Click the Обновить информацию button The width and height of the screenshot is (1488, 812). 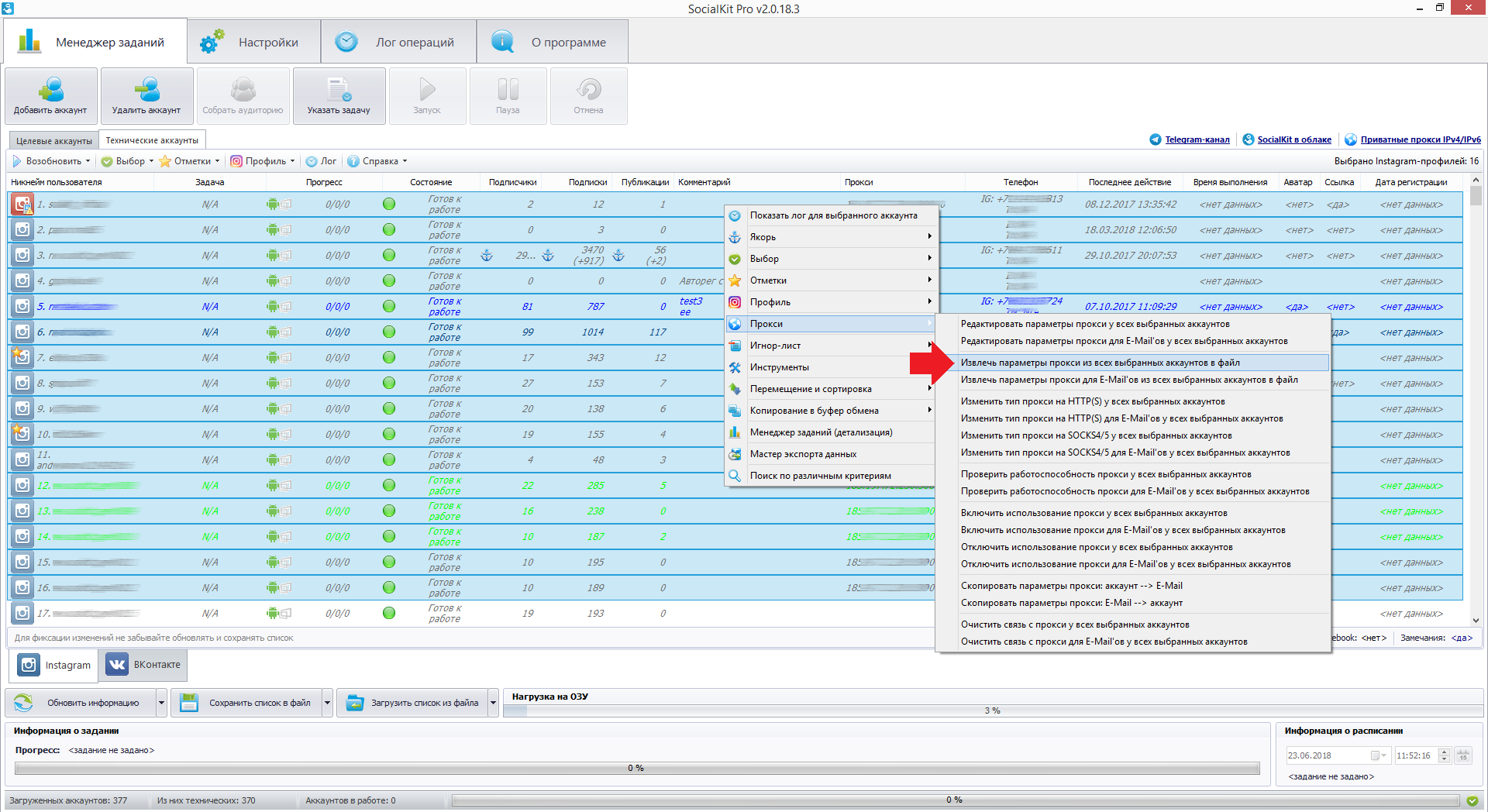(81, 703)
